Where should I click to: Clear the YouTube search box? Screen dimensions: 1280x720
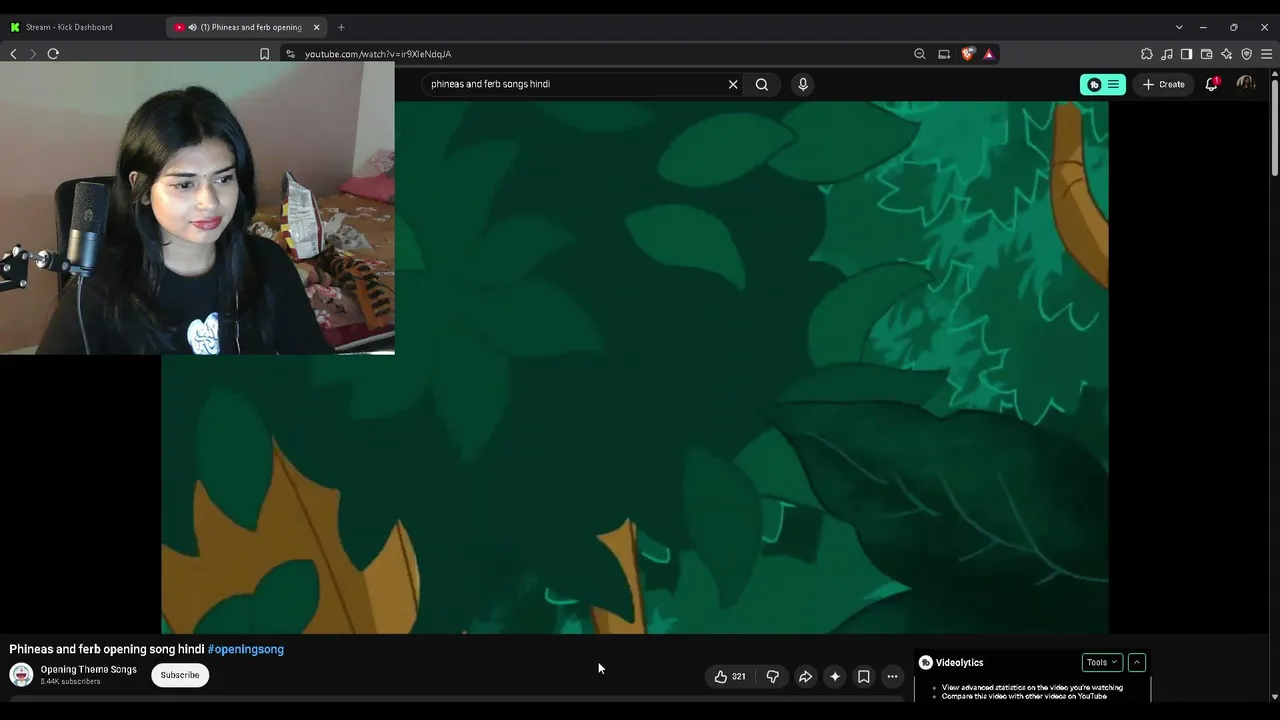(733, 84)
